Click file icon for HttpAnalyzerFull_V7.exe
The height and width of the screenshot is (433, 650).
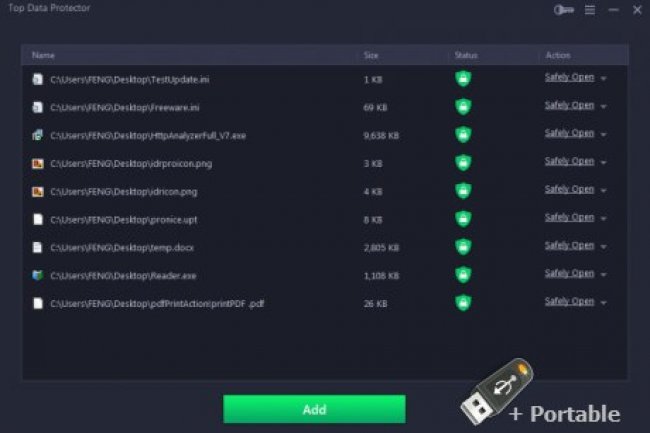pos(38,135)
